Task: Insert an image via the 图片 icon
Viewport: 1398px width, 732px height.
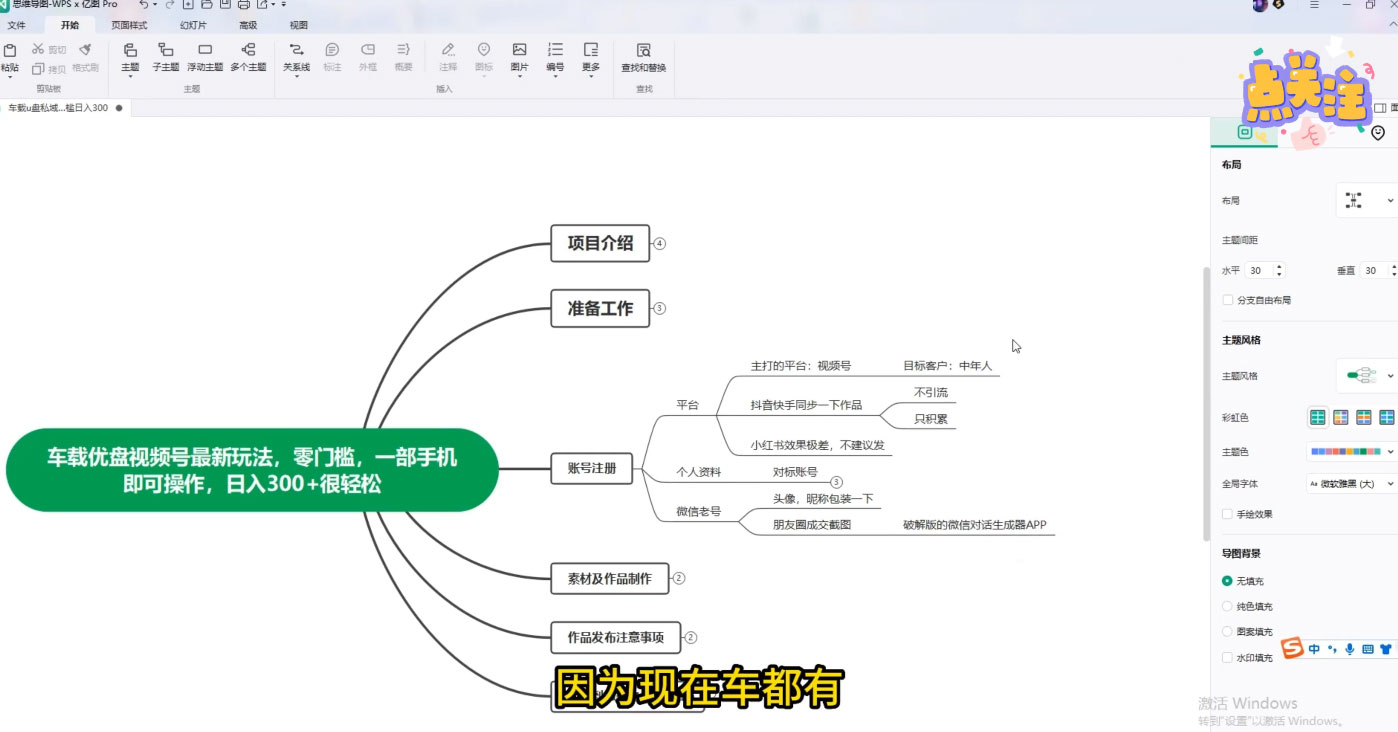Action: click(x=519, y=55)
